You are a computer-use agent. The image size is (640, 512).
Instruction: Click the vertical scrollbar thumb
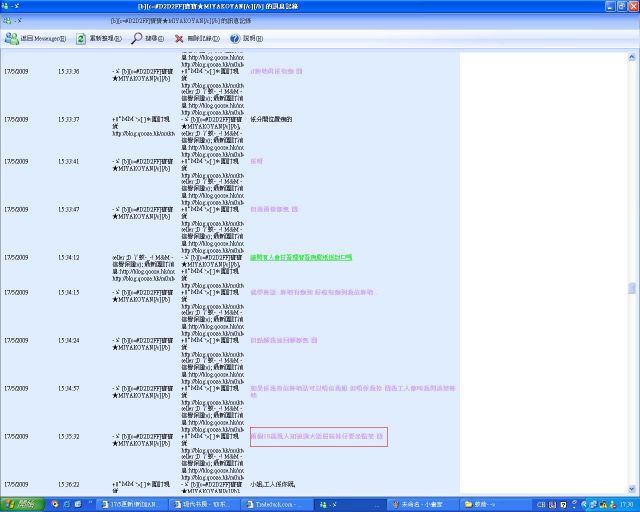pos(631,288)
